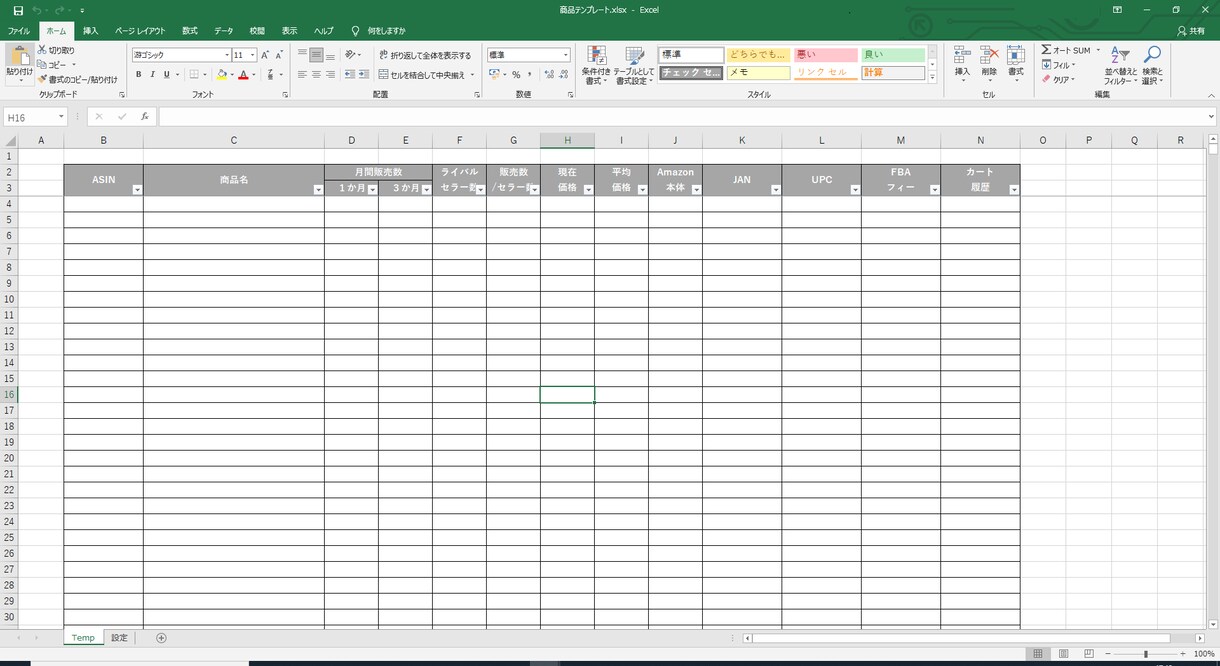Toggle wrap text (折り返して全体を表示する)

[x=425, y=55]
